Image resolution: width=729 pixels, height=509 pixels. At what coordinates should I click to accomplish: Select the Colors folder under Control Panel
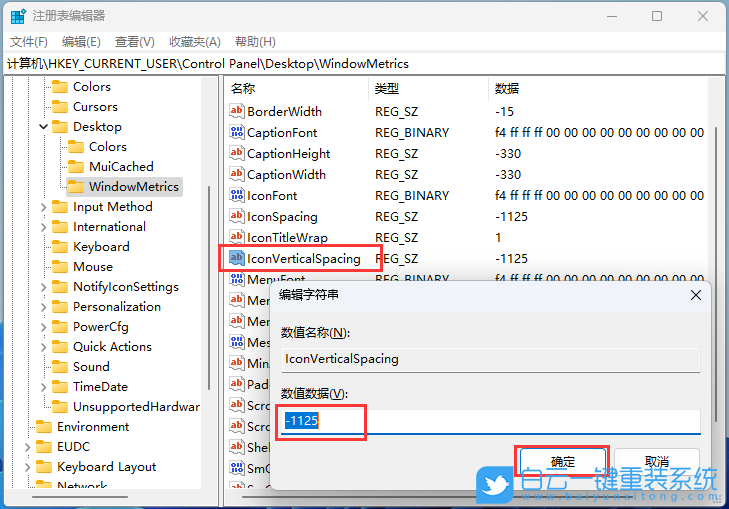tap(92, 87)
